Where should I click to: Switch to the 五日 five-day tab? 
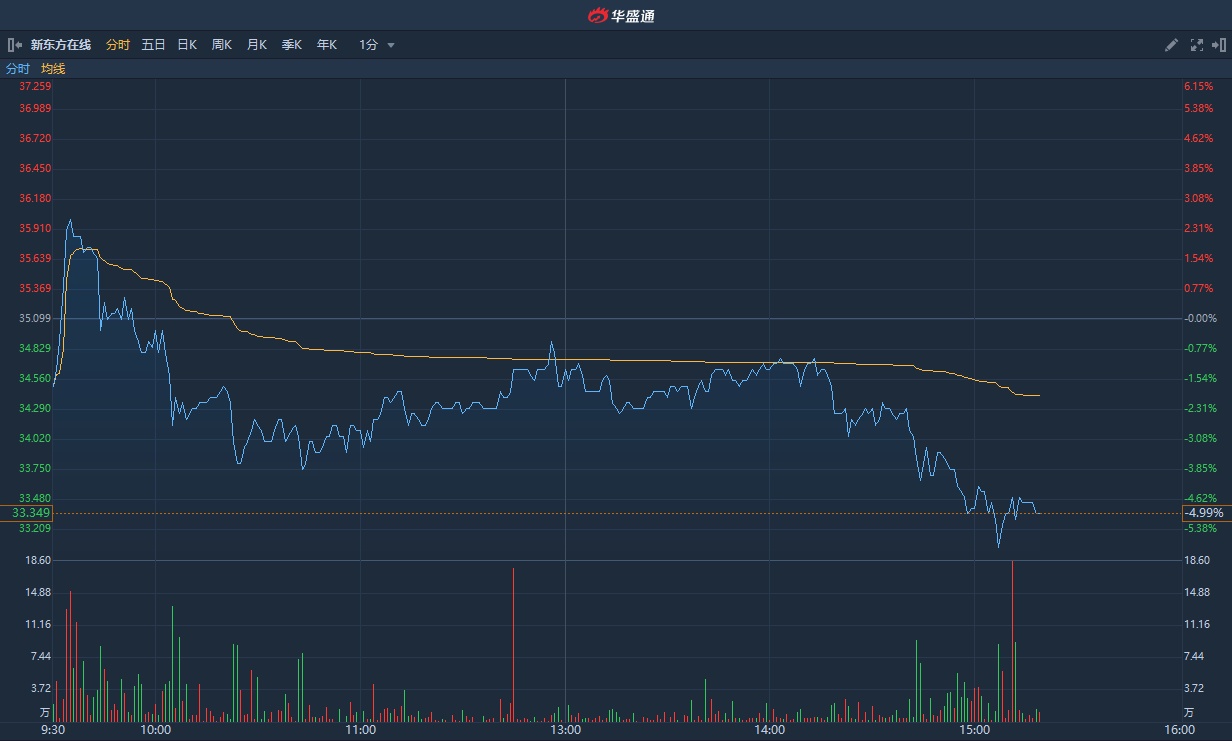pos(153,45)
